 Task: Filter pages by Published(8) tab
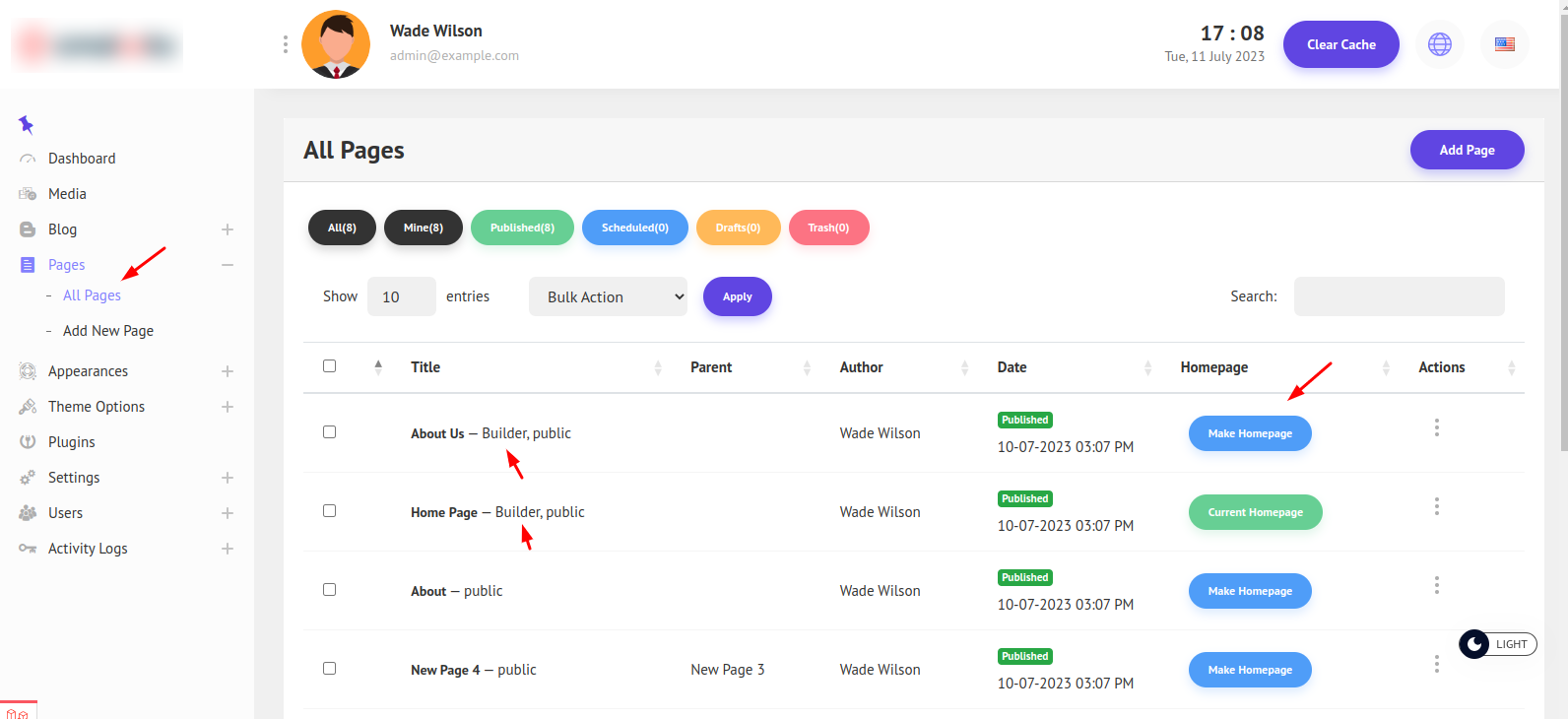pyautogui.click(x=522, y=228)
